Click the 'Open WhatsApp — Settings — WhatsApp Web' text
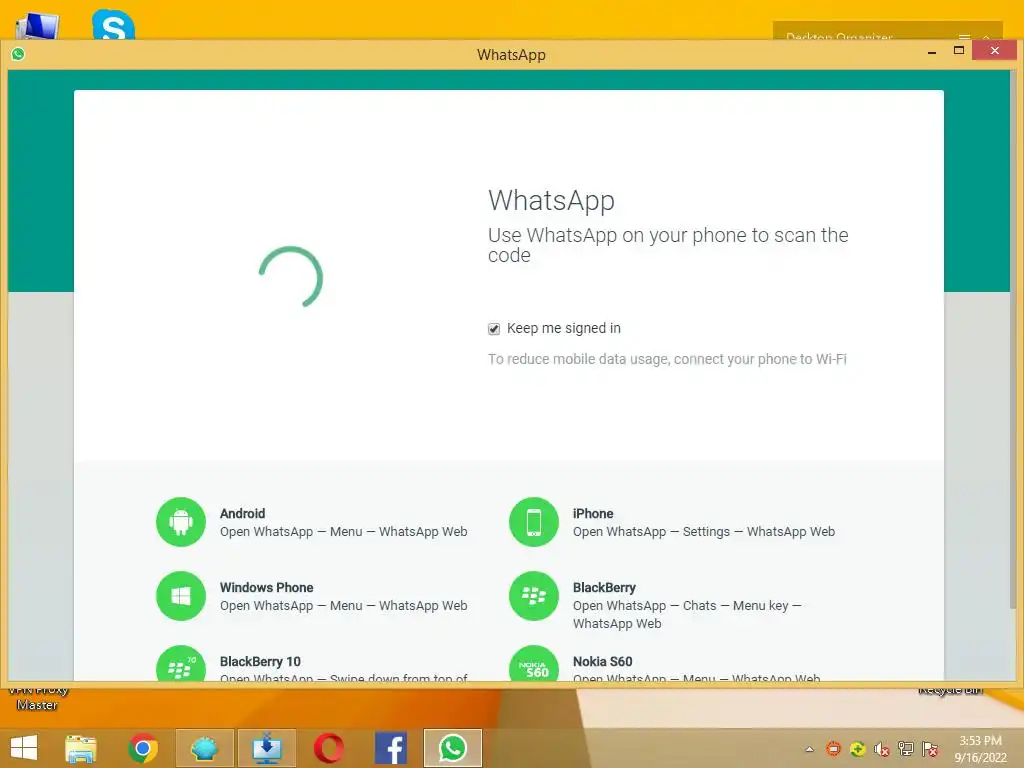The height and width of the screenshot is (768, 1024). (704, 532)
